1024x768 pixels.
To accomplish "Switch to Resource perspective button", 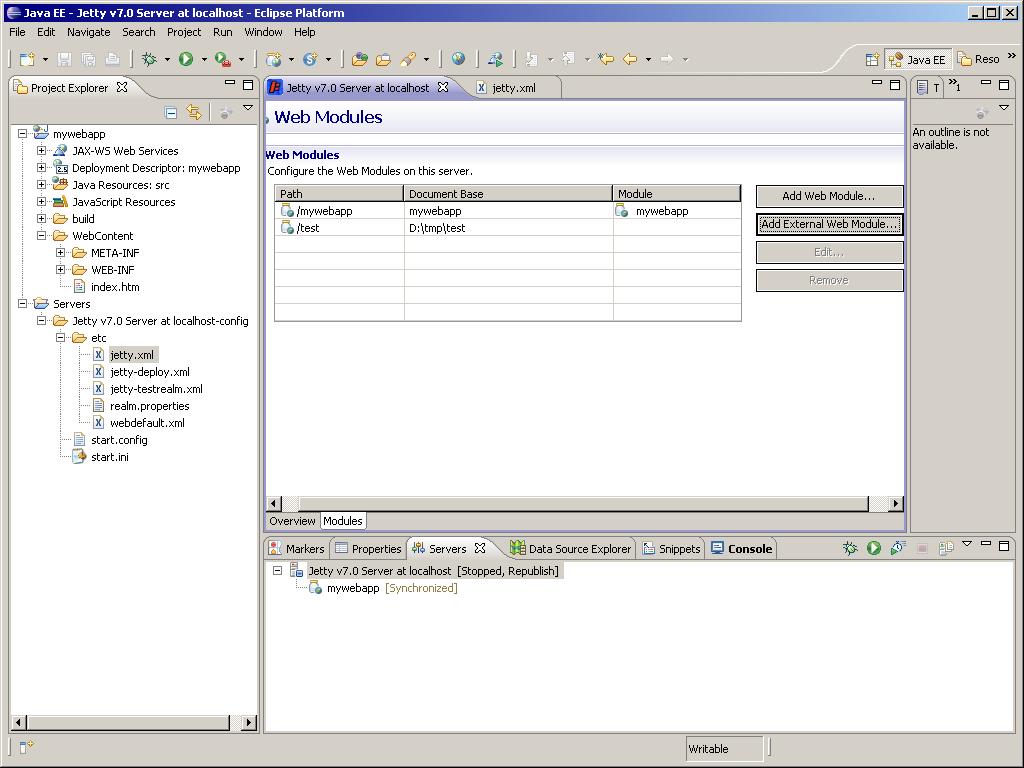I will tap(979, 59).
